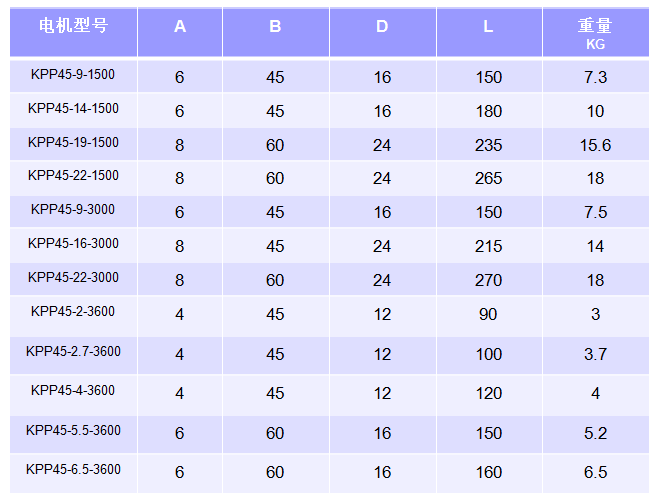Click the KPP45-6.5-3600 row label

coord(73,469)
